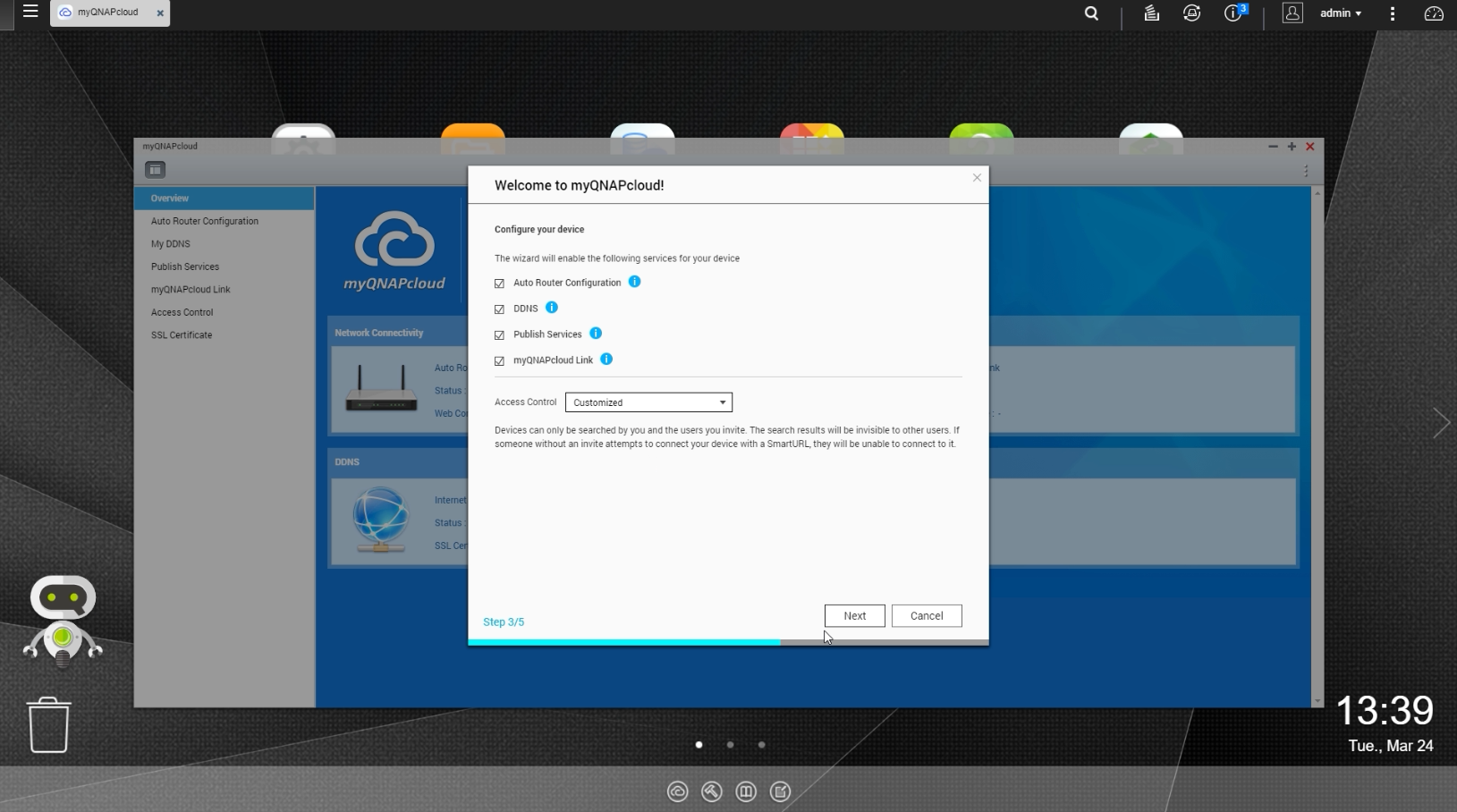Image resolution: width=1457 pixels, height=812 pixels.
Task: Open myQNAPcloud window vertical dots menu
Action: pyautogui.click(x=1306, y=171)
